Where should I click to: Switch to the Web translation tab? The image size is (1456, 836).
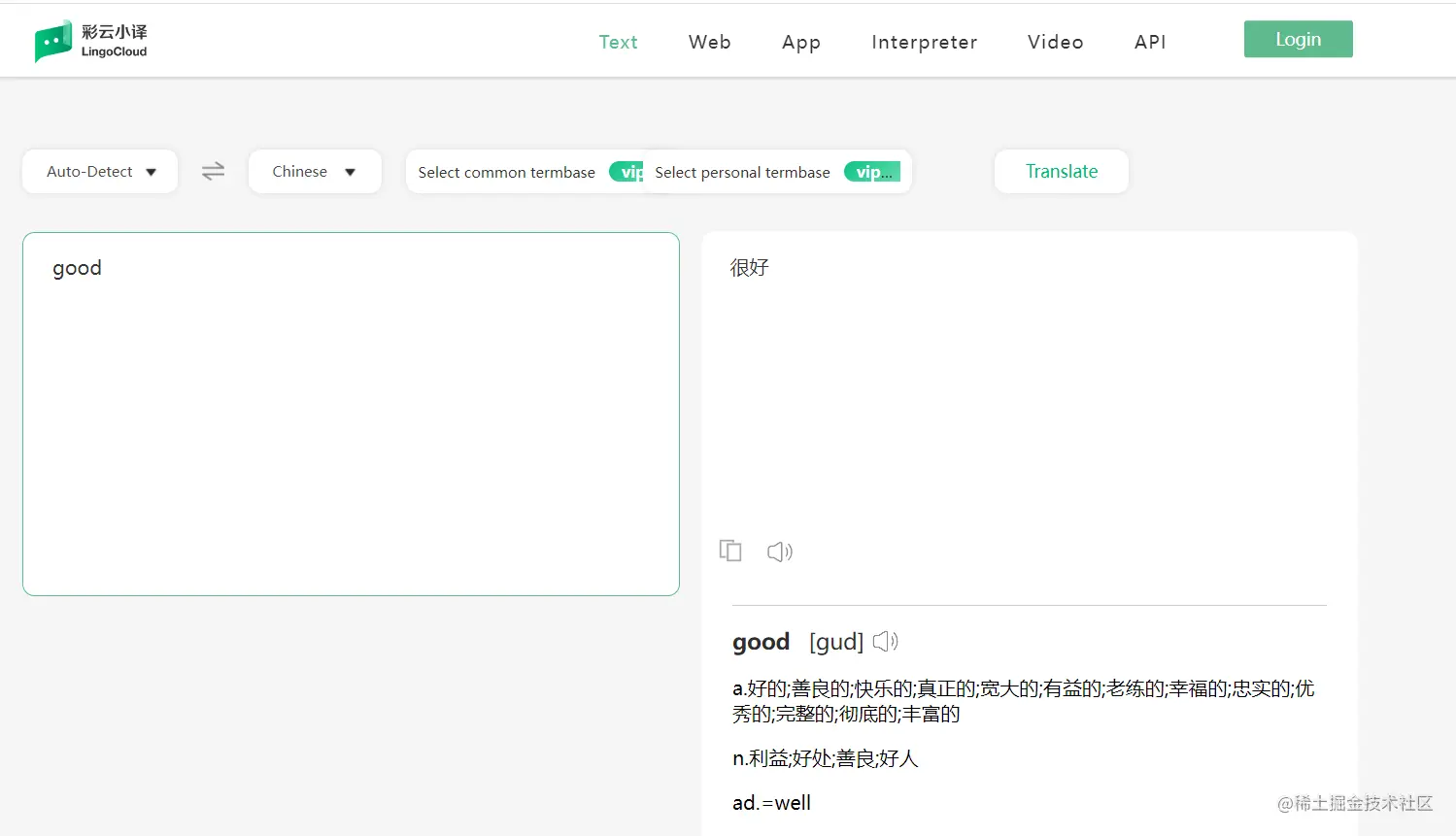pyautogui.click(x=709, y=42)
